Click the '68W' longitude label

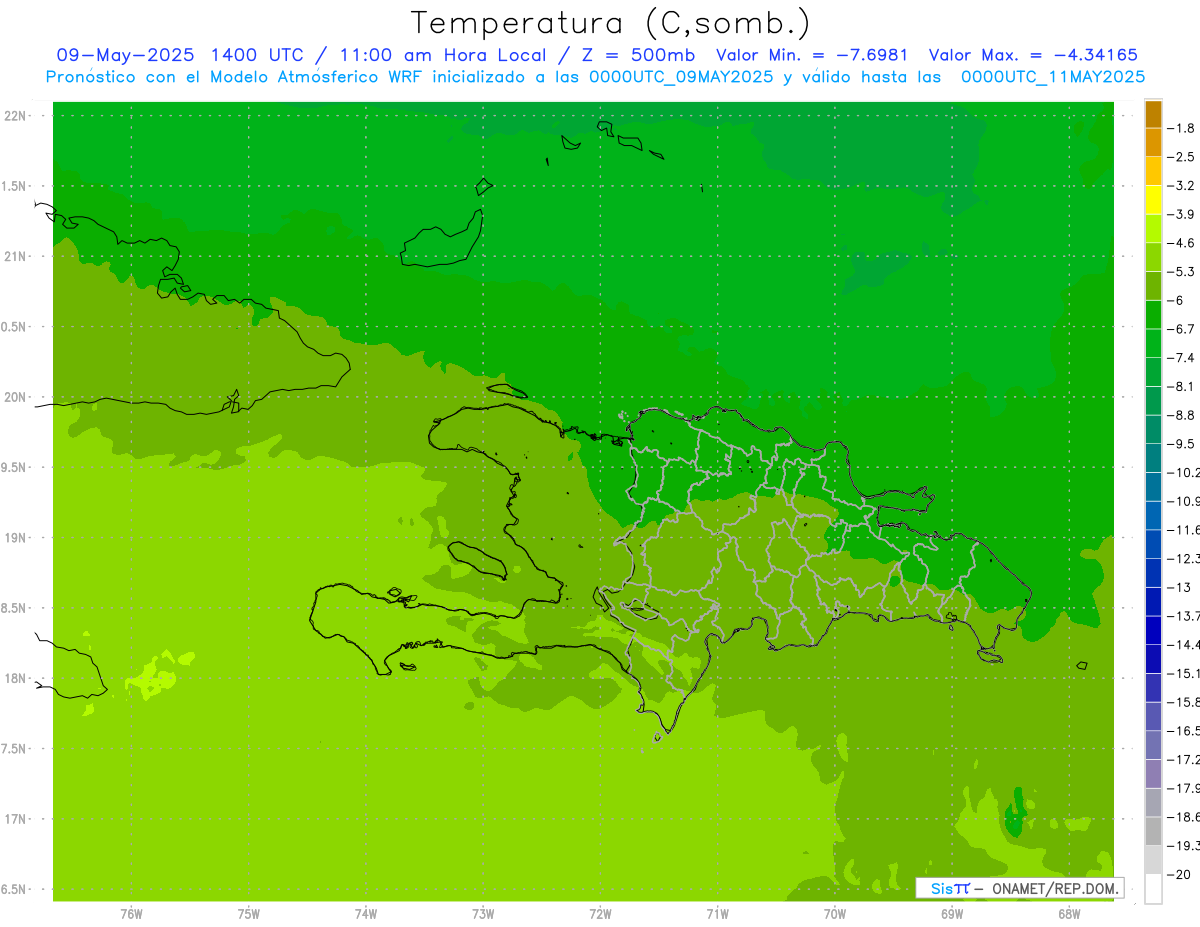[x=1069, y=913]
